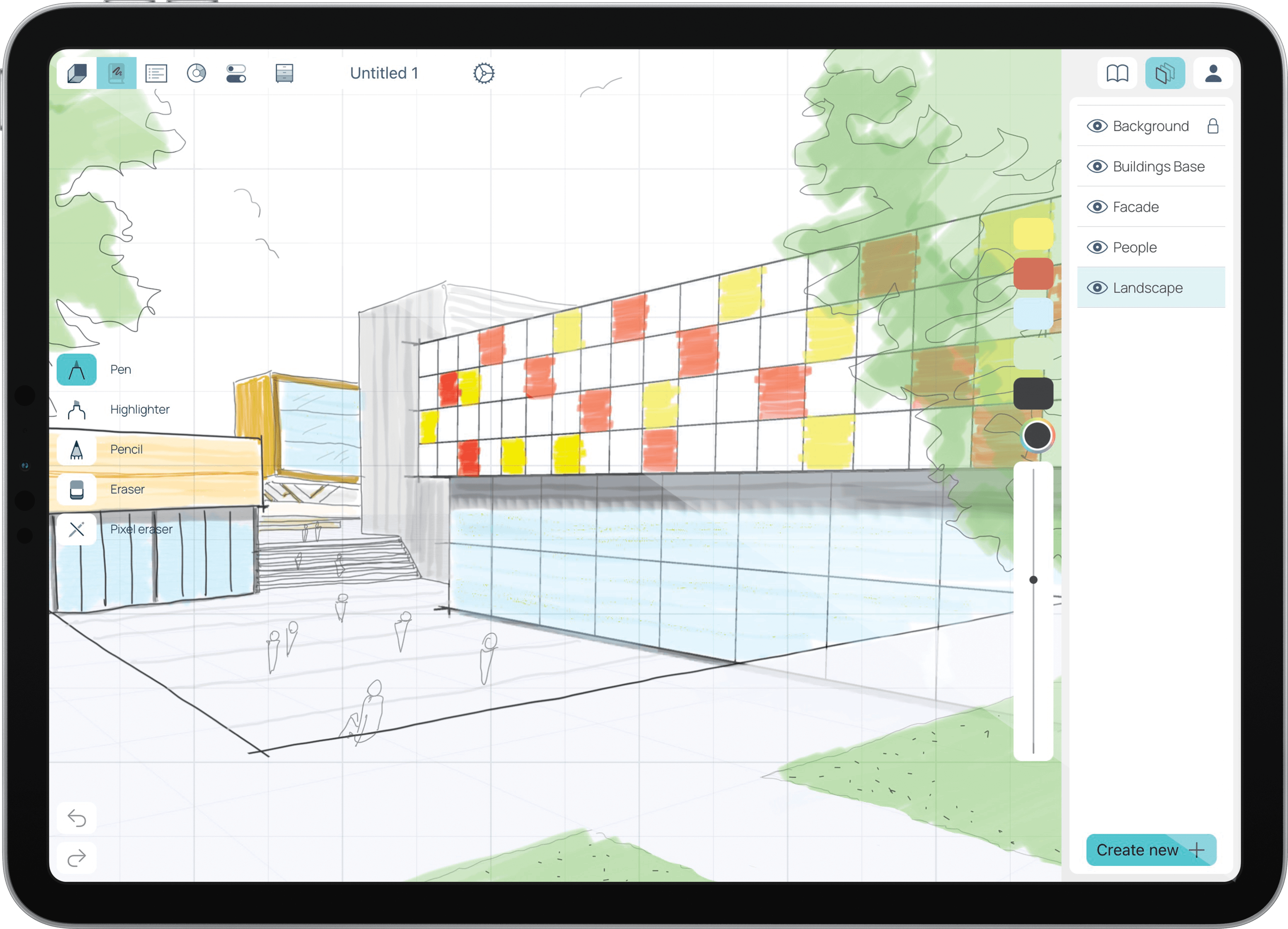
Task: Click Create new layer button
Action: 1151,850
